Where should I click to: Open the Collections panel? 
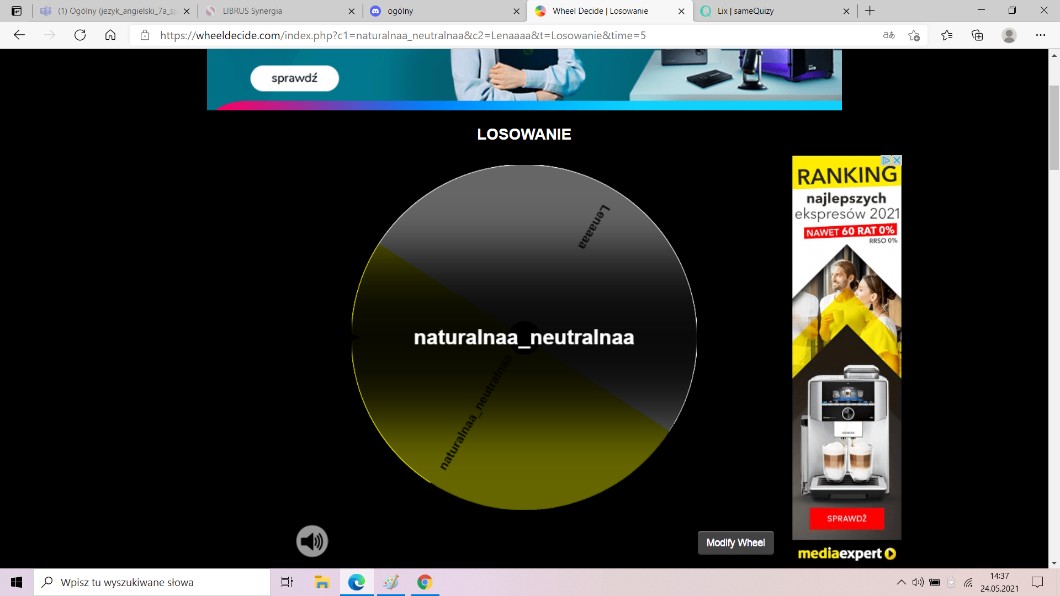(977, 35)
